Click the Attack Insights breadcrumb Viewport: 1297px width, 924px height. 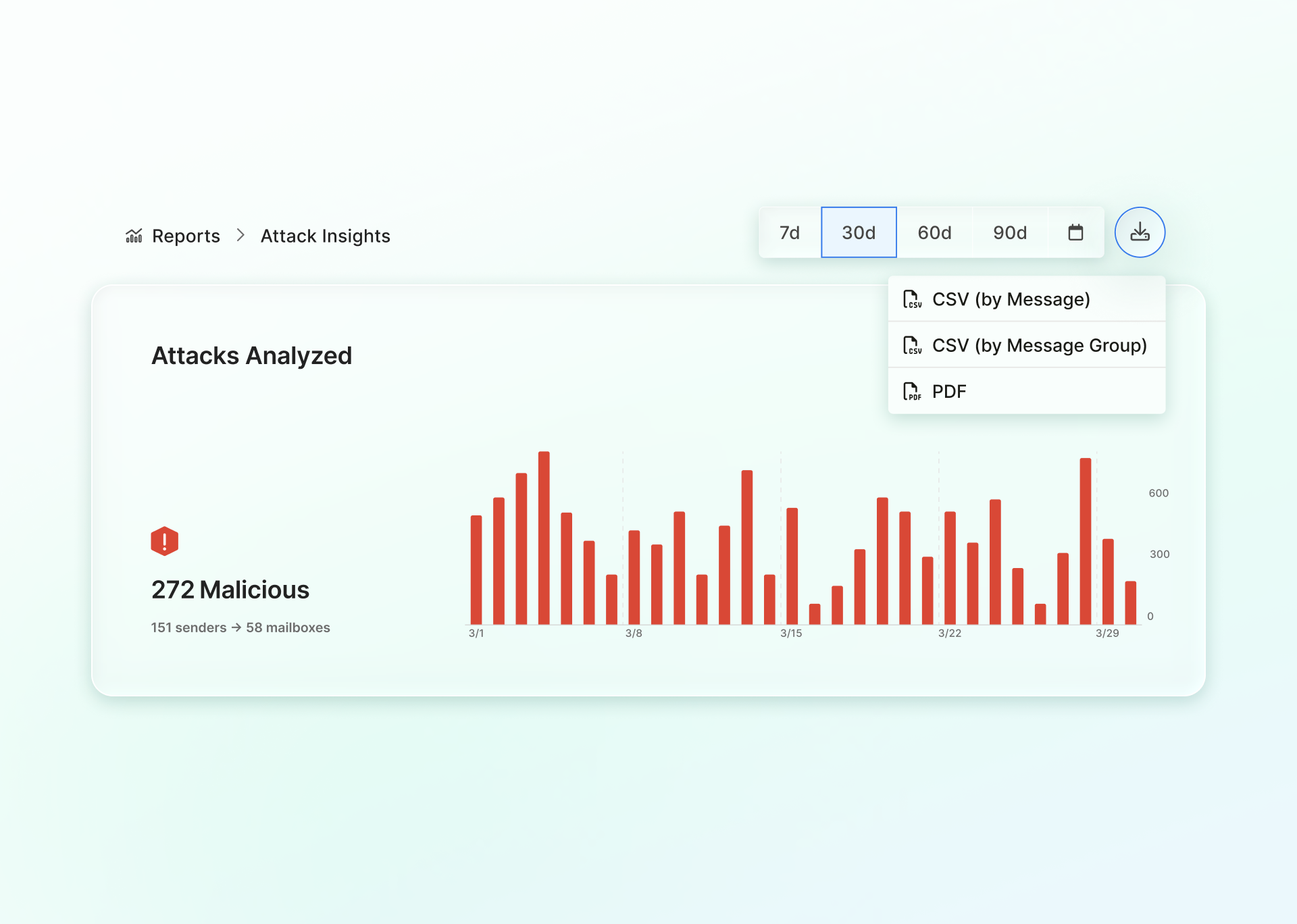coord(325,236)
